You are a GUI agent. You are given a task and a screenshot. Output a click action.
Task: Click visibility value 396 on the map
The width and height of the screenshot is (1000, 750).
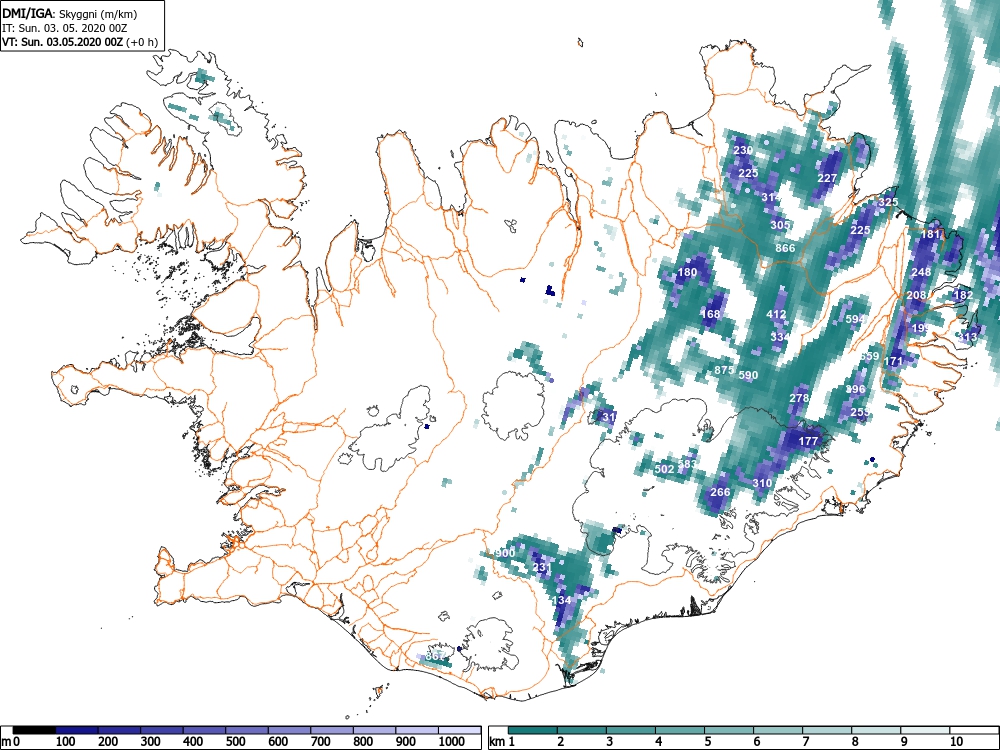coord(855,389)
